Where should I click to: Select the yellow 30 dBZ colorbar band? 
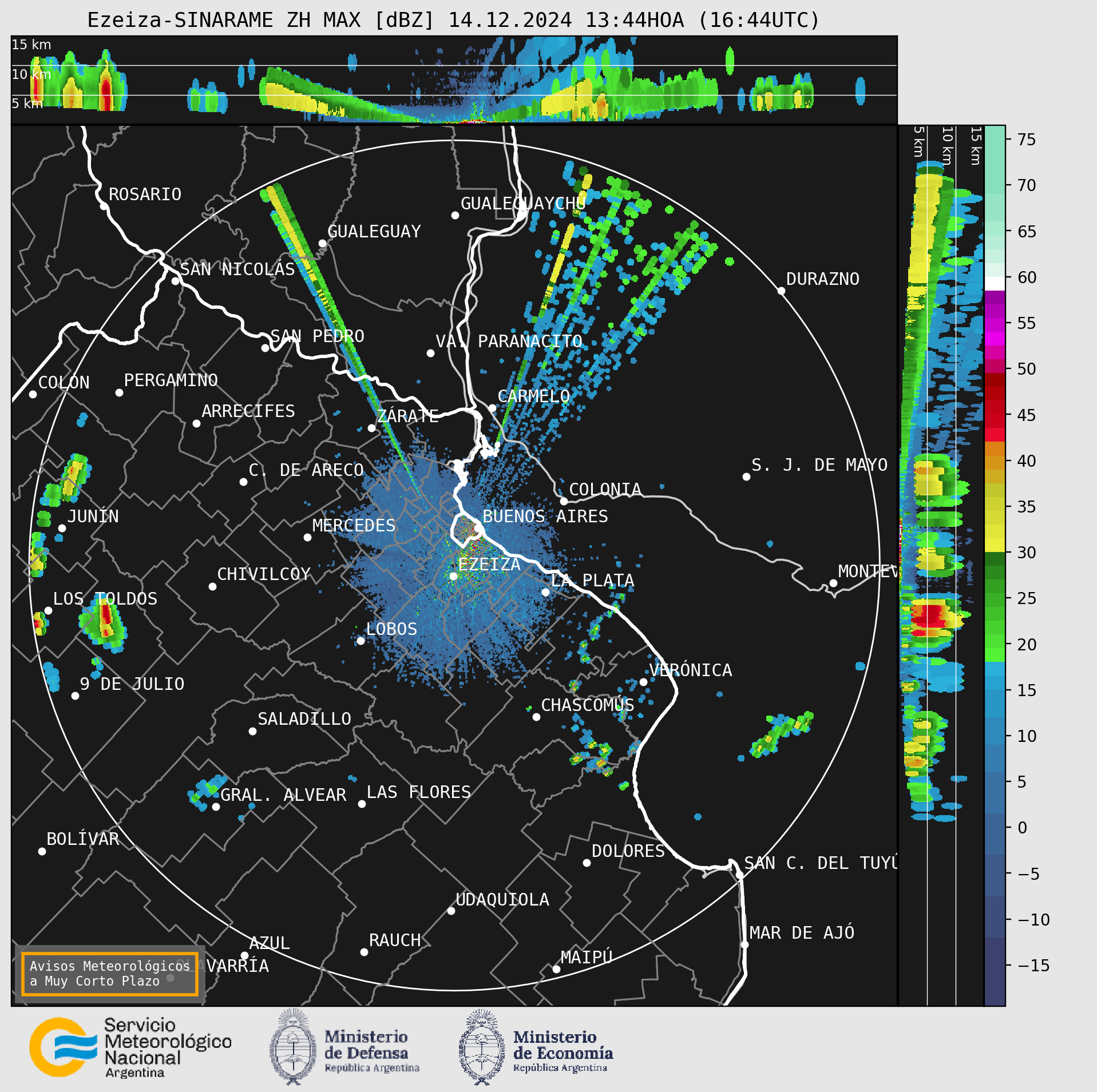point(995,545)
